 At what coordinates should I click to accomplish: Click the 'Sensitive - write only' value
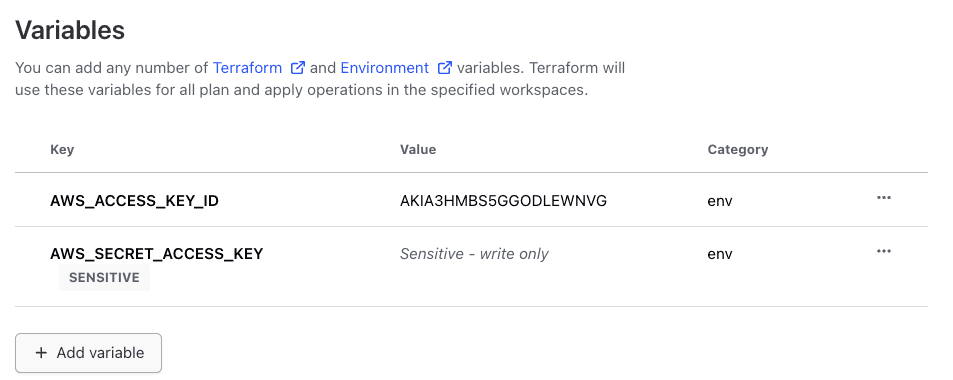coord(474,254)
